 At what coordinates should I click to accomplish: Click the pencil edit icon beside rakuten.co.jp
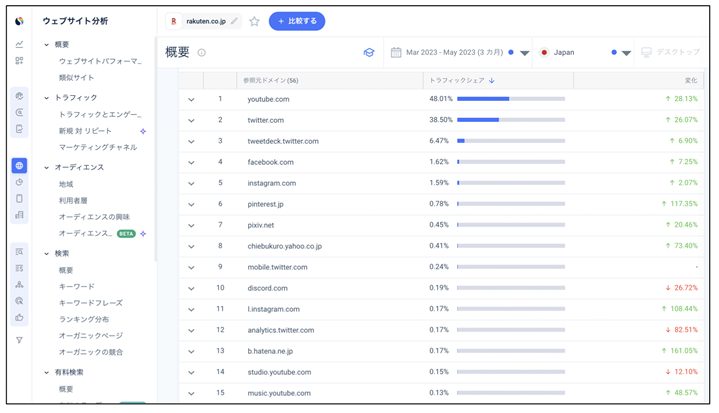pyautogui.click(x=234, y=21)
